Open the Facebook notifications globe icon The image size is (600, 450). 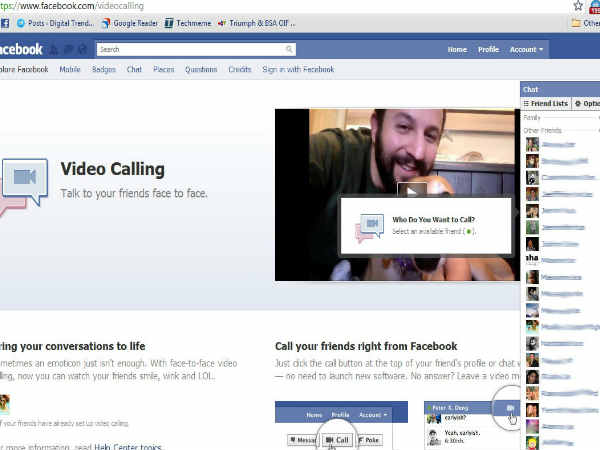pos(82,49)
